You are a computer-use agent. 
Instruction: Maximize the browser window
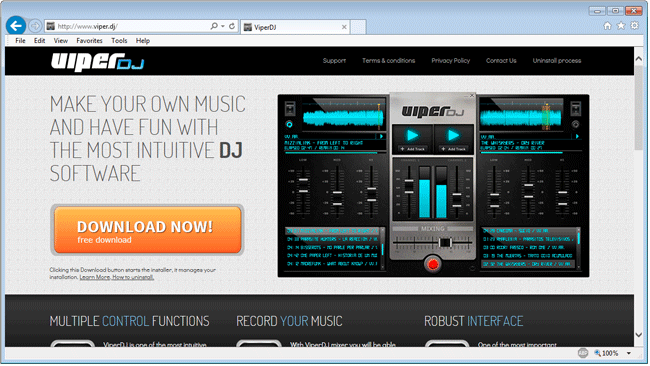pos(615,11)
